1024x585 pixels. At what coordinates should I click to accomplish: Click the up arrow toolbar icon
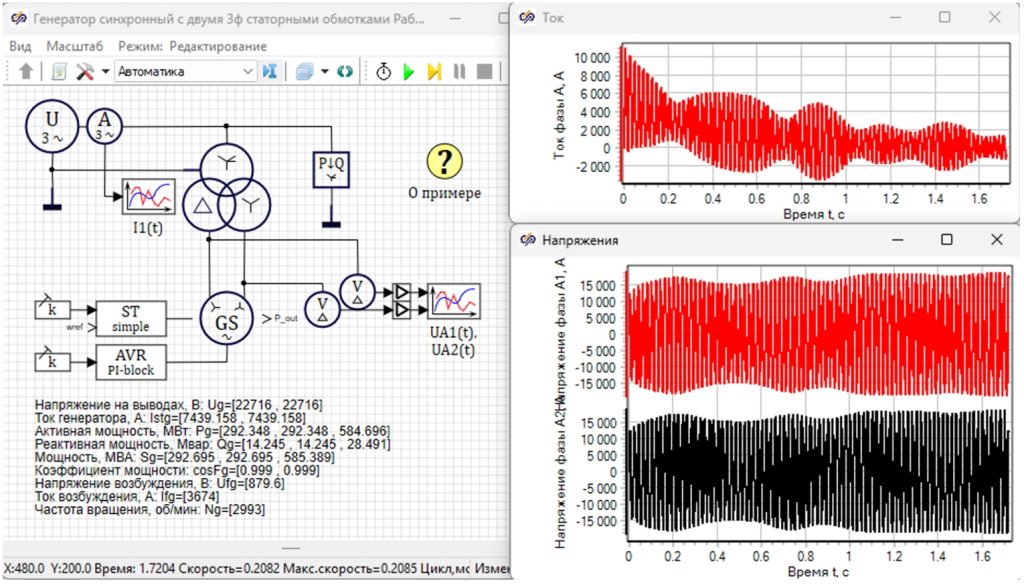click(25, 71)
